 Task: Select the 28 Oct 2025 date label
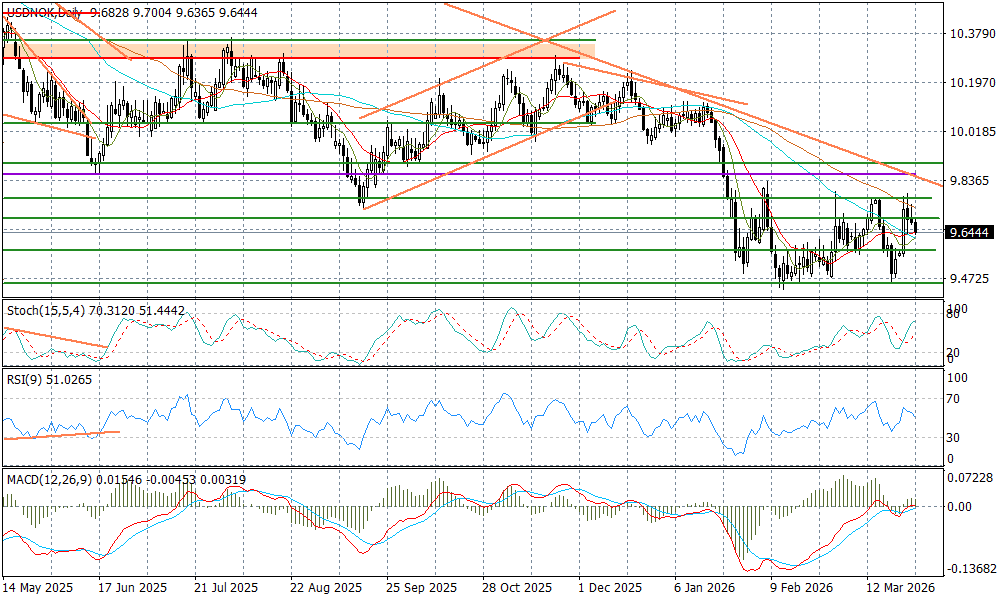coord(517,589)
